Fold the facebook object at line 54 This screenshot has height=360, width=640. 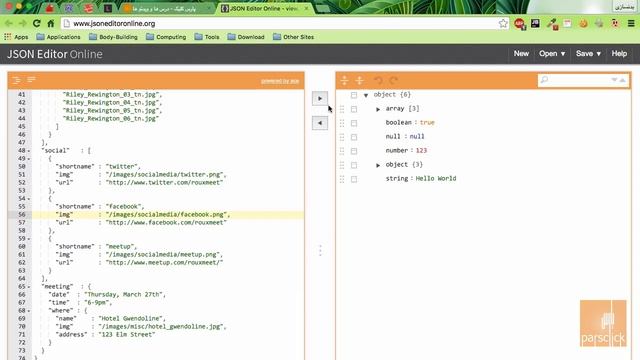[29, 199]
